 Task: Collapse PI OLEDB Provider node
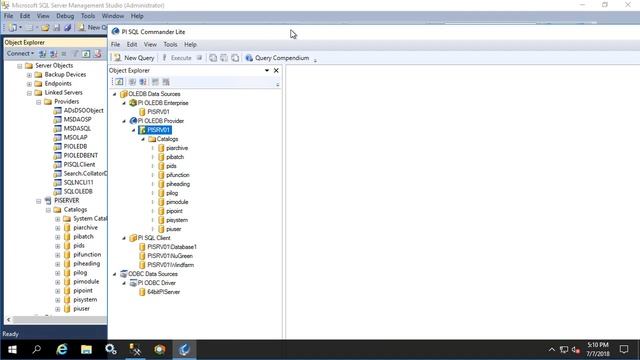(x=124, y=121)
